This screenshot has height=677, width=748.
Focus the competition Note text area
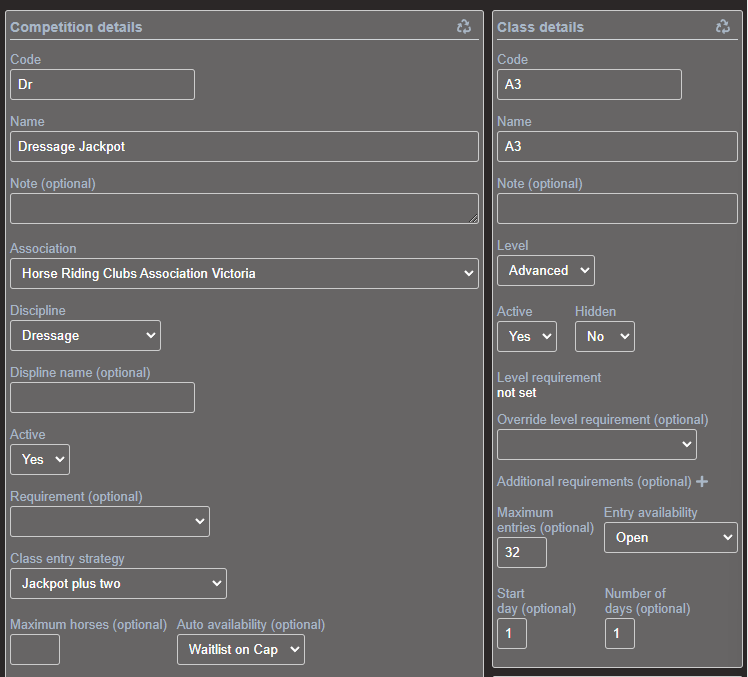point(244,209)
